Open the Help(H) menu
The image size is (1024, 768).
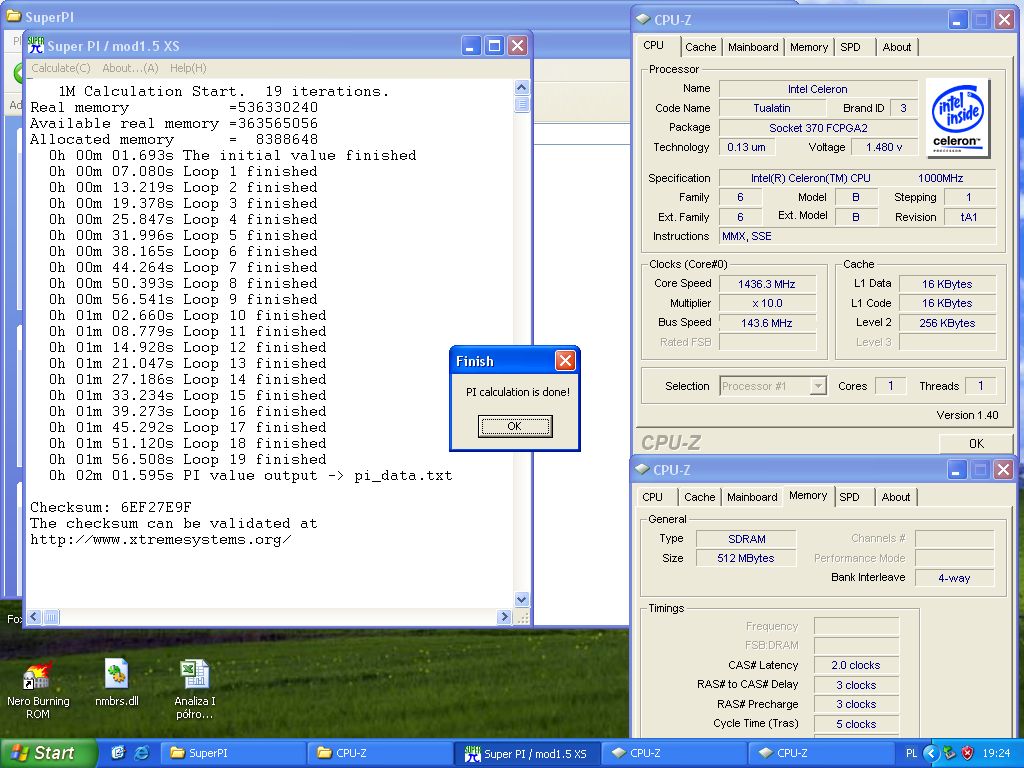(188, 68)
